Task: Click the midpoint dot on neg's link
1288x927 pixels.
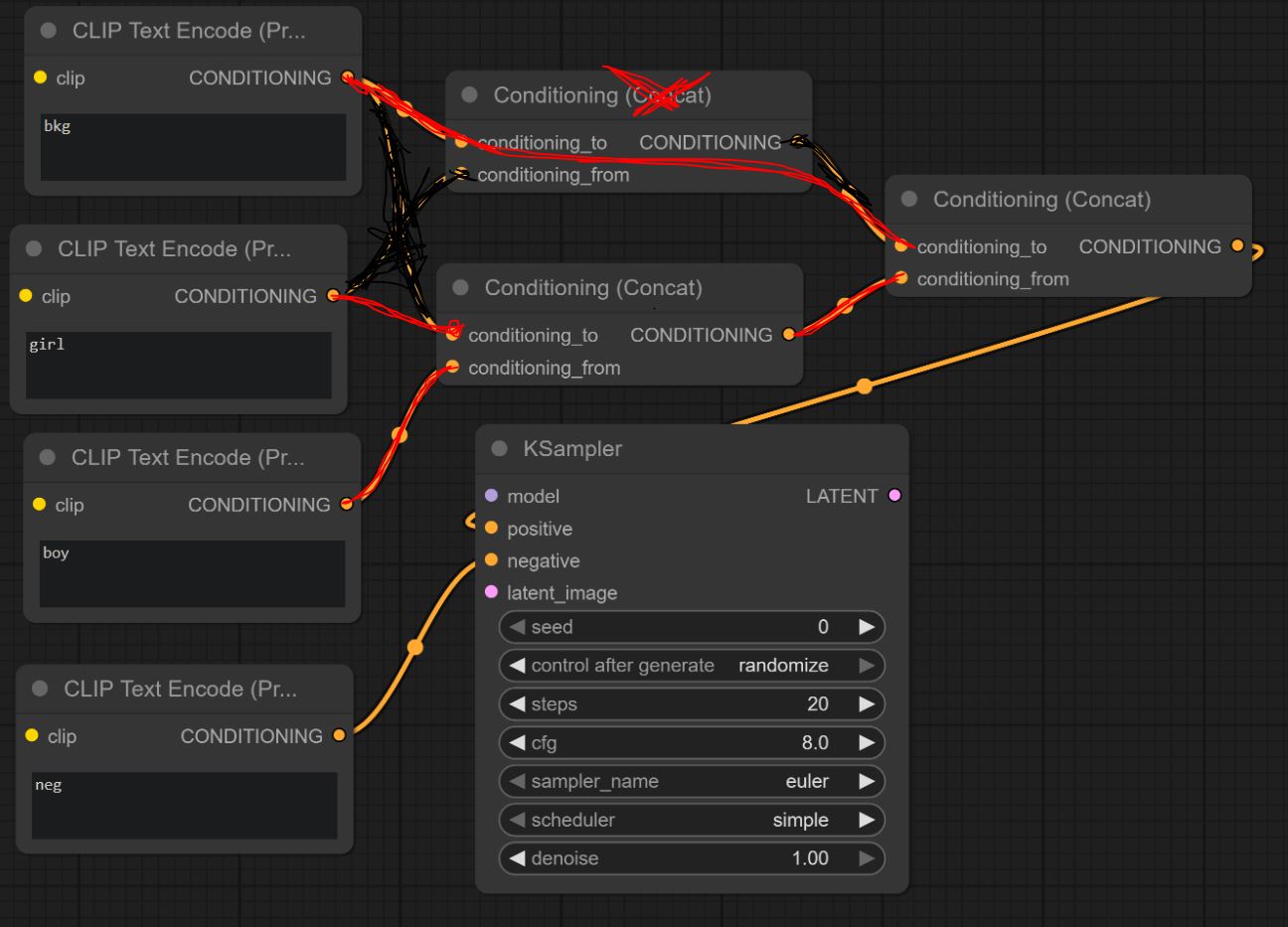Action: pyautogui.click(x=415, y=648)
